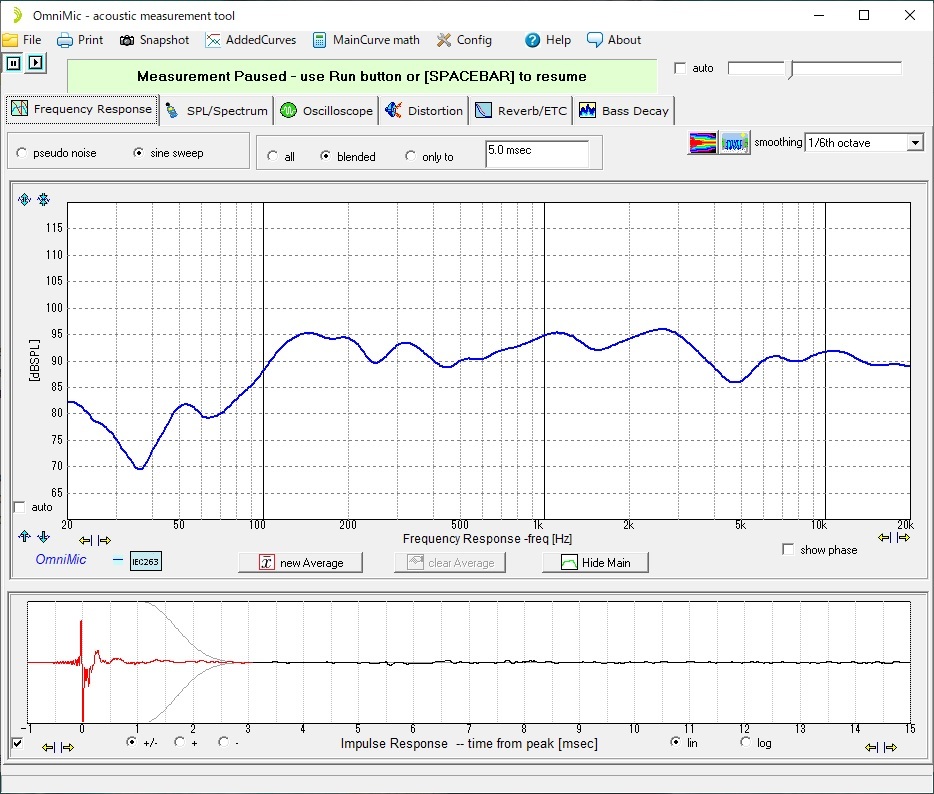The image size is (934, 794).
Task: Click the graph shift up arrow
Action: tap(24, 537)
